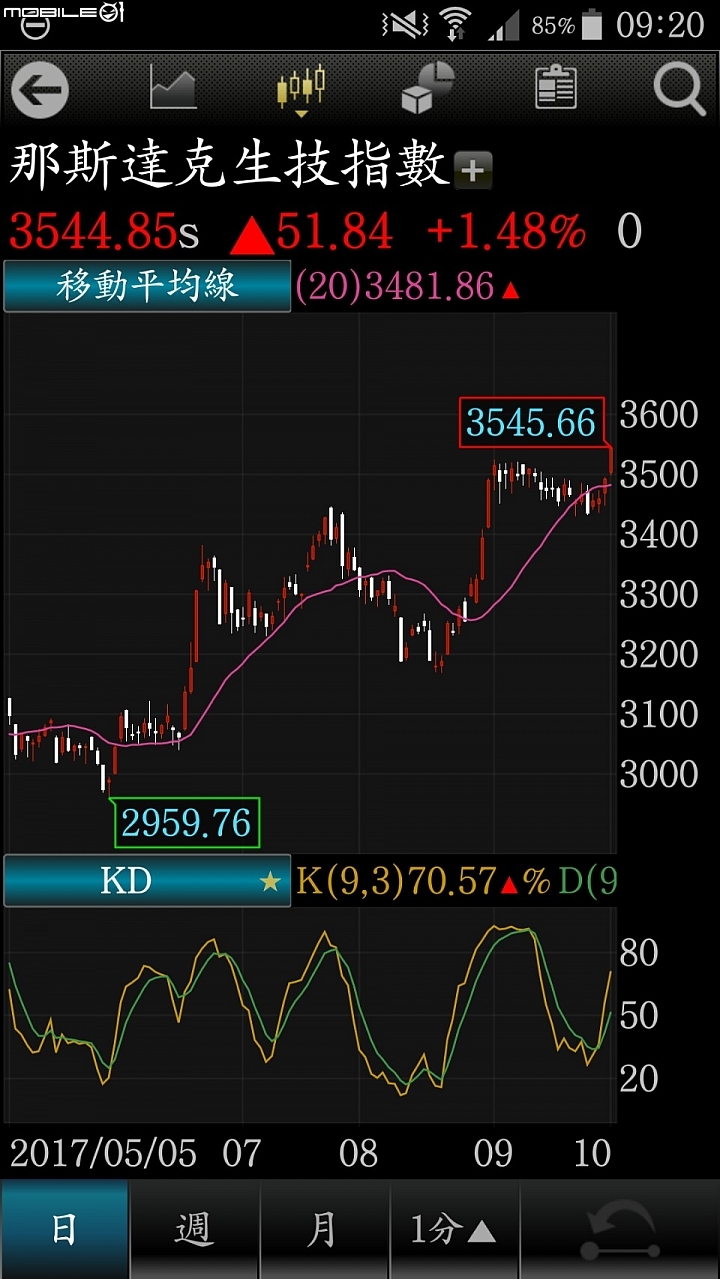Tap the percent change +1.48%
Screen dimensions: 720x1279
[506, 232]
